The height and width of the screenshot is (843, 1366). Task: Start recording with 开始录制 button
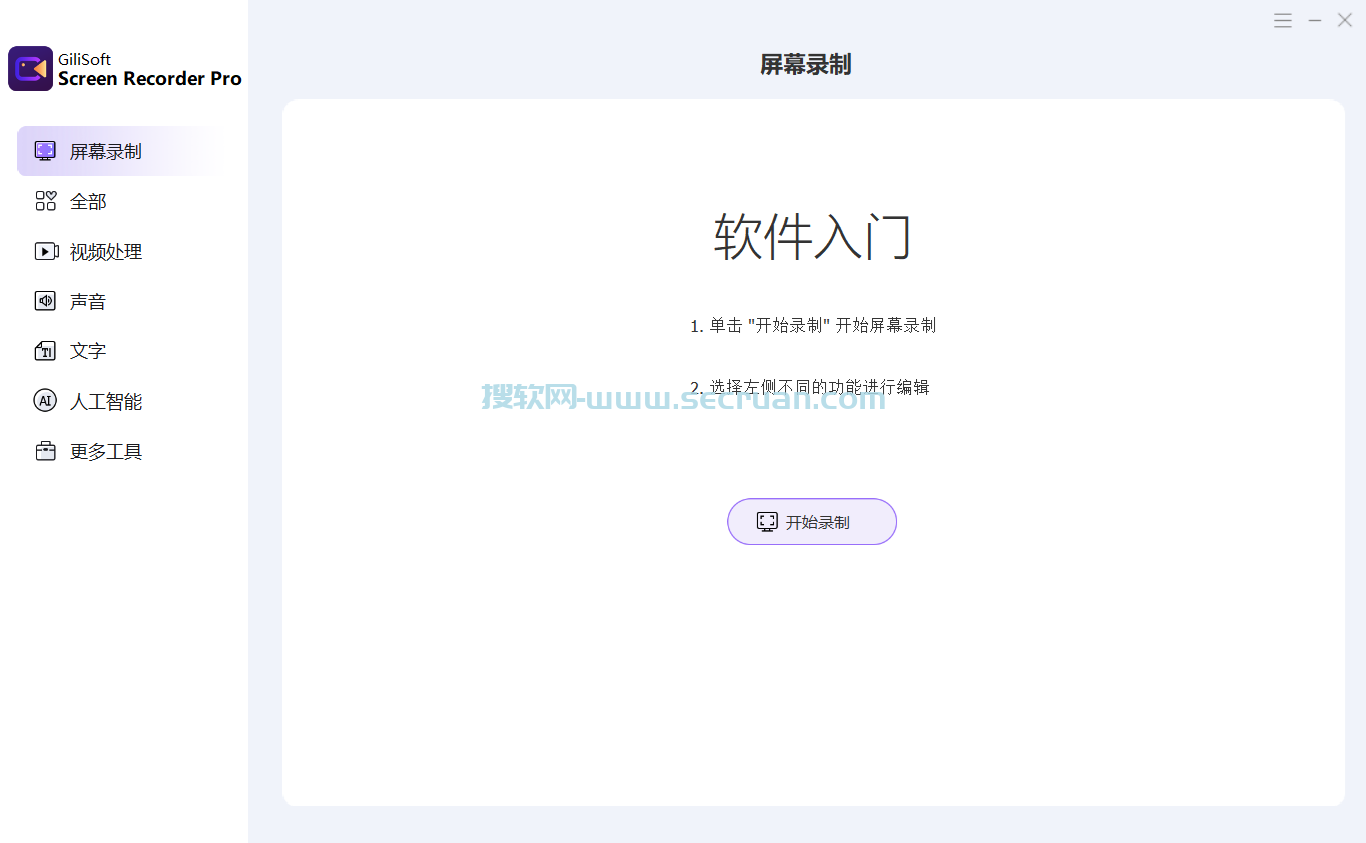coord(812,521)
